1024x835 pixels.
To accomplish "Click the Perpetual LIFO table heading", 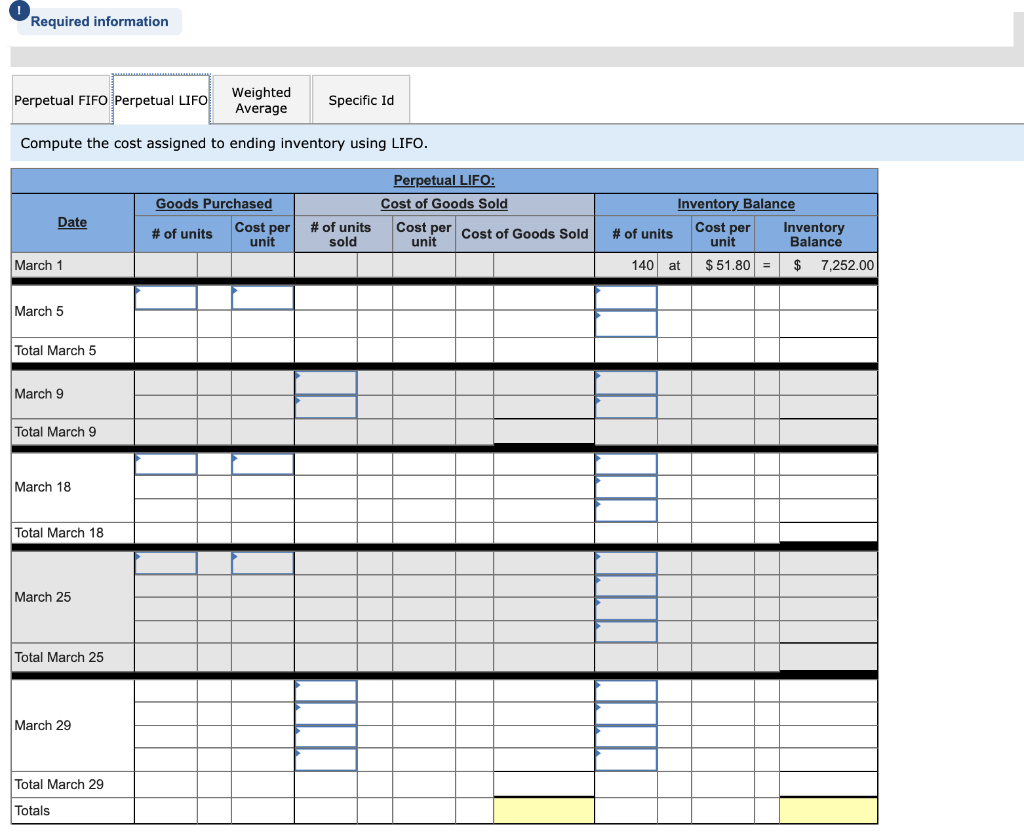I will tap(444, 180).
